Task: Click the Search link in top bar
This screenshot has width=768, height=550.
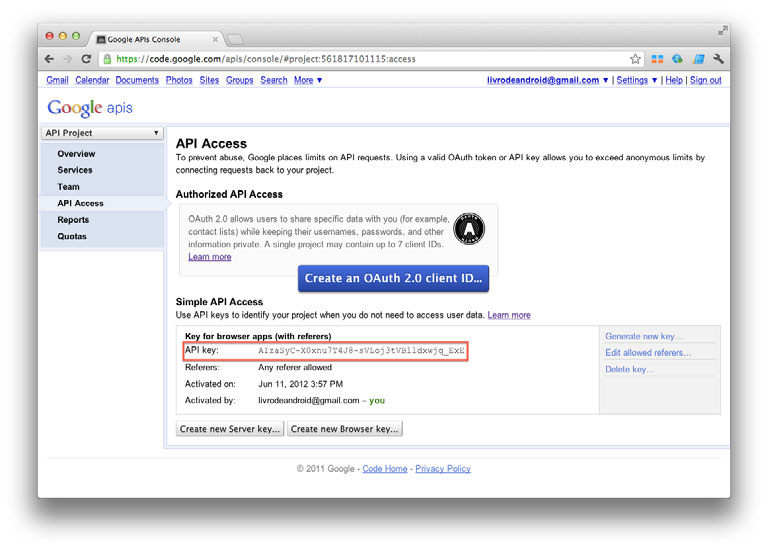Action: pos(274,80)
